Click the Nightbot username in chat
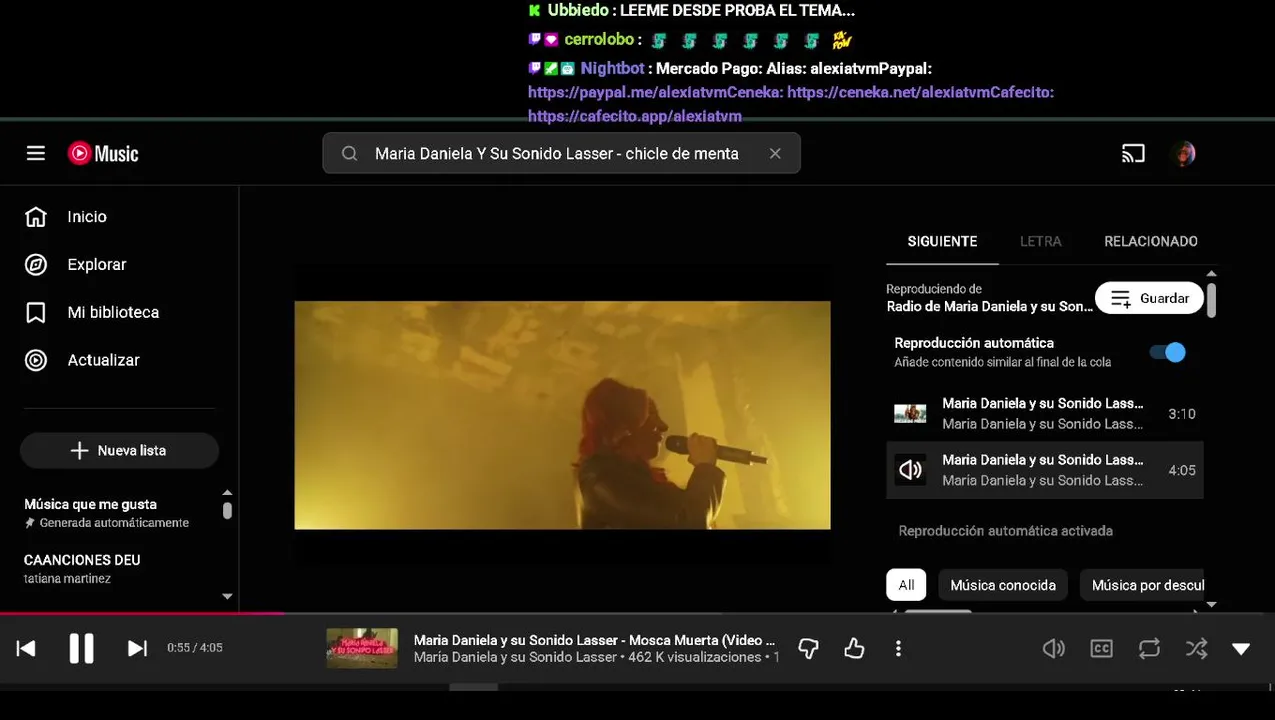Image resolution: width=1275 pixels, height=720 pixels. click(x=612, y=68)
